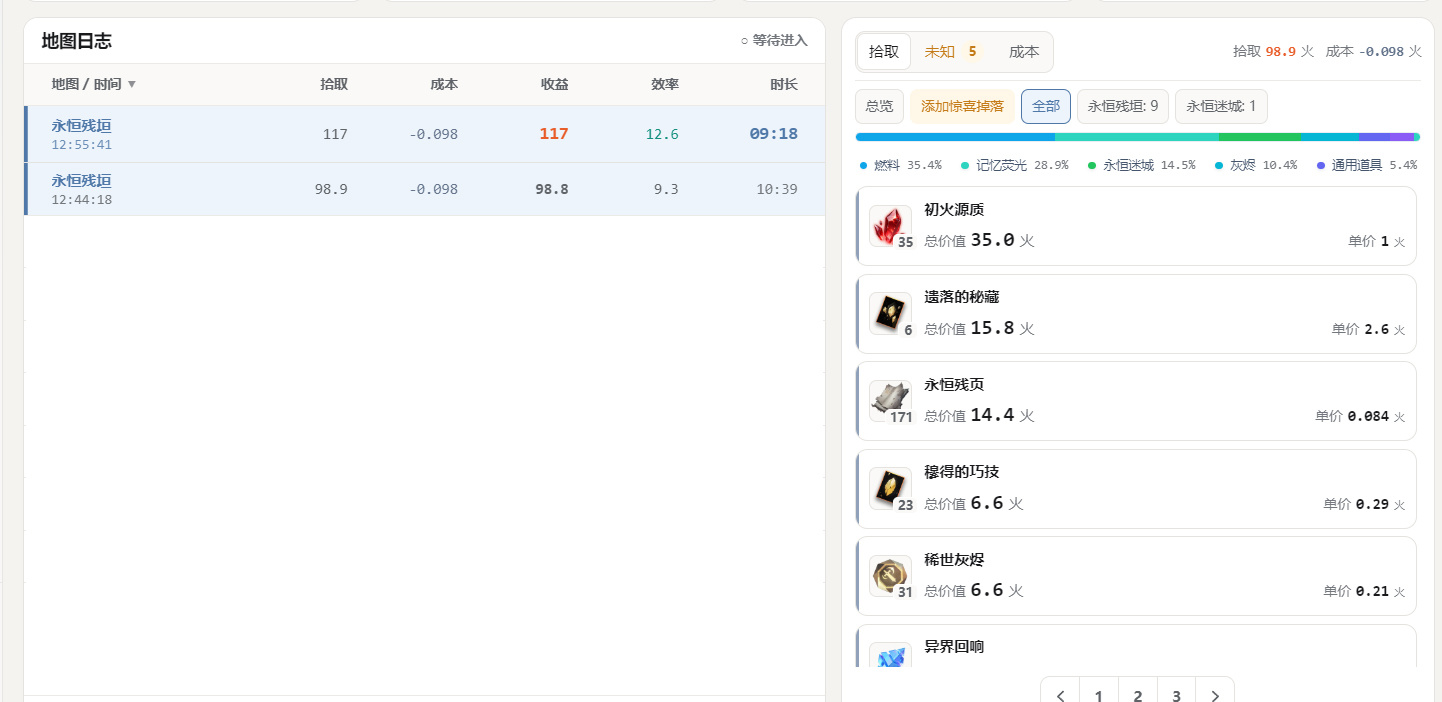Viewport: 1442px width, 702px height.
Task: Click the 98.8 profit value
Action: (552, 189)
